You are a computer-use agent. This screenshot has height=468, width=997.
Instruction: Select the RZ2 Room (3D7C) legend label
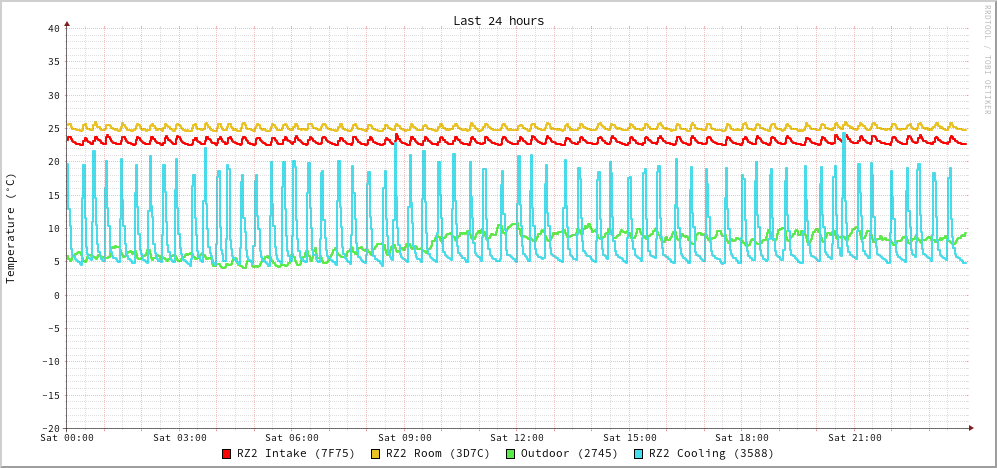coord(438,453)
